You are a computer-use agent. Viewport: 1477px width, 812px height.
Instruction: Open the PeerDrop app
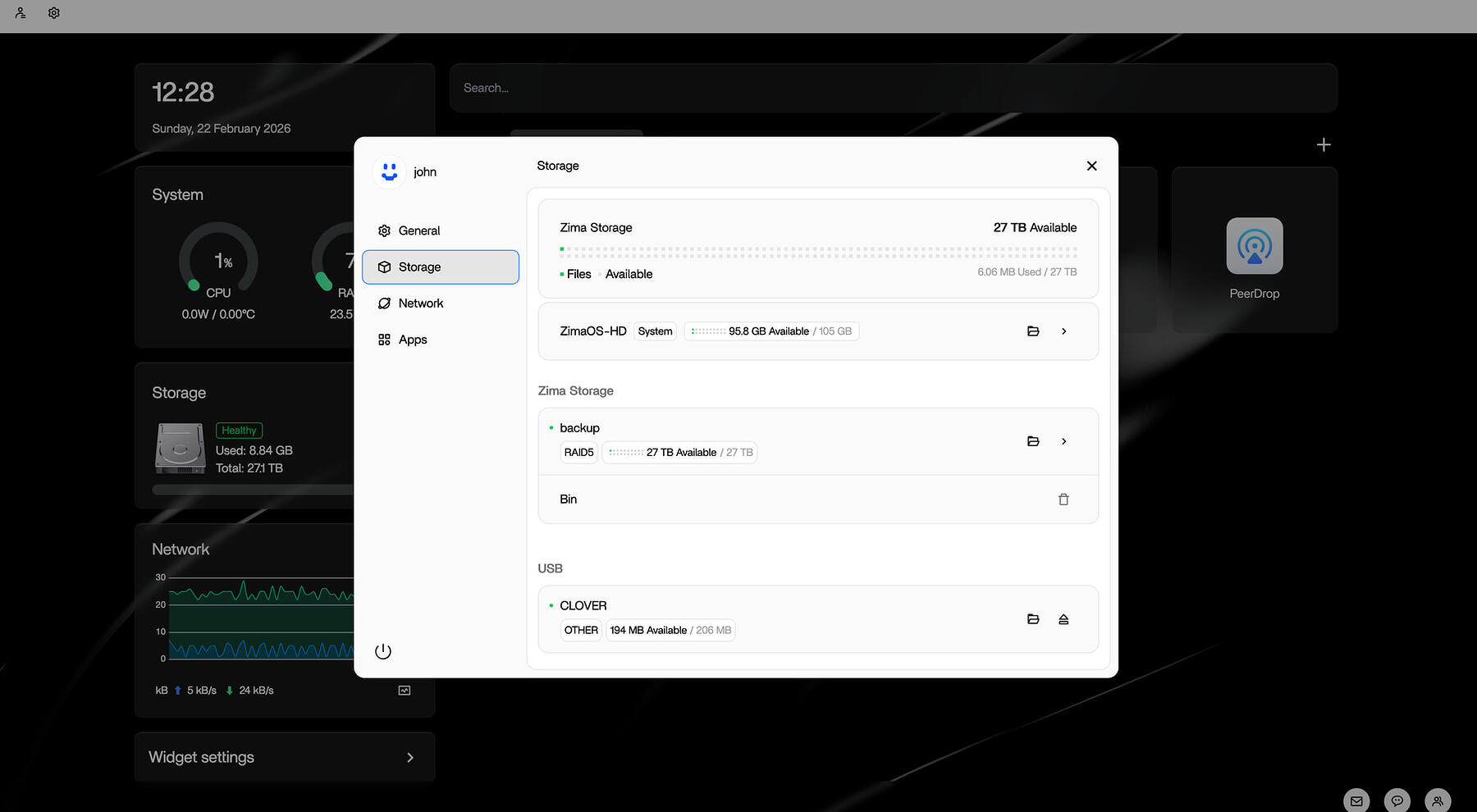[1254, 246]
